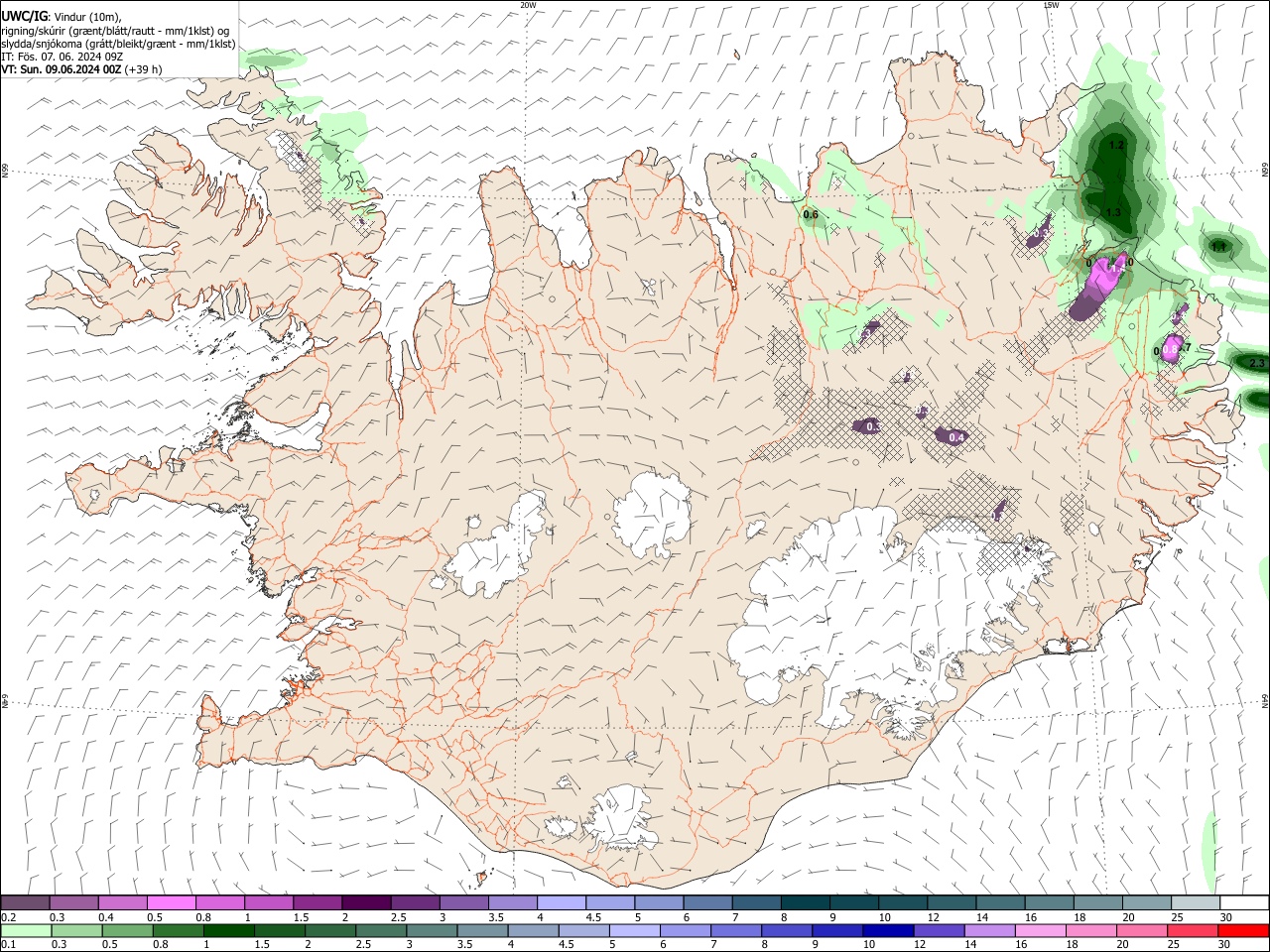Screen dimensions: 1270x952
Task: Click the 0.4 purple snow value
Action: [956, 437]
